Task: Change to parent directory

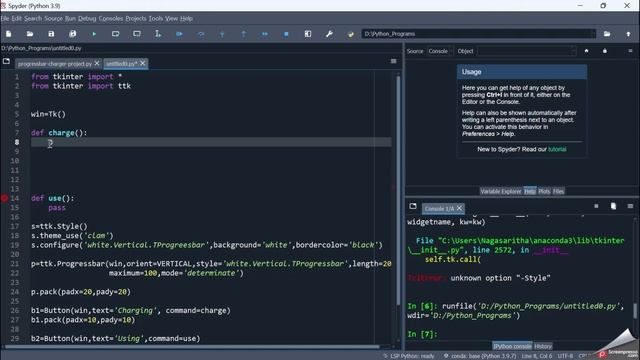Action: point(628,34)
